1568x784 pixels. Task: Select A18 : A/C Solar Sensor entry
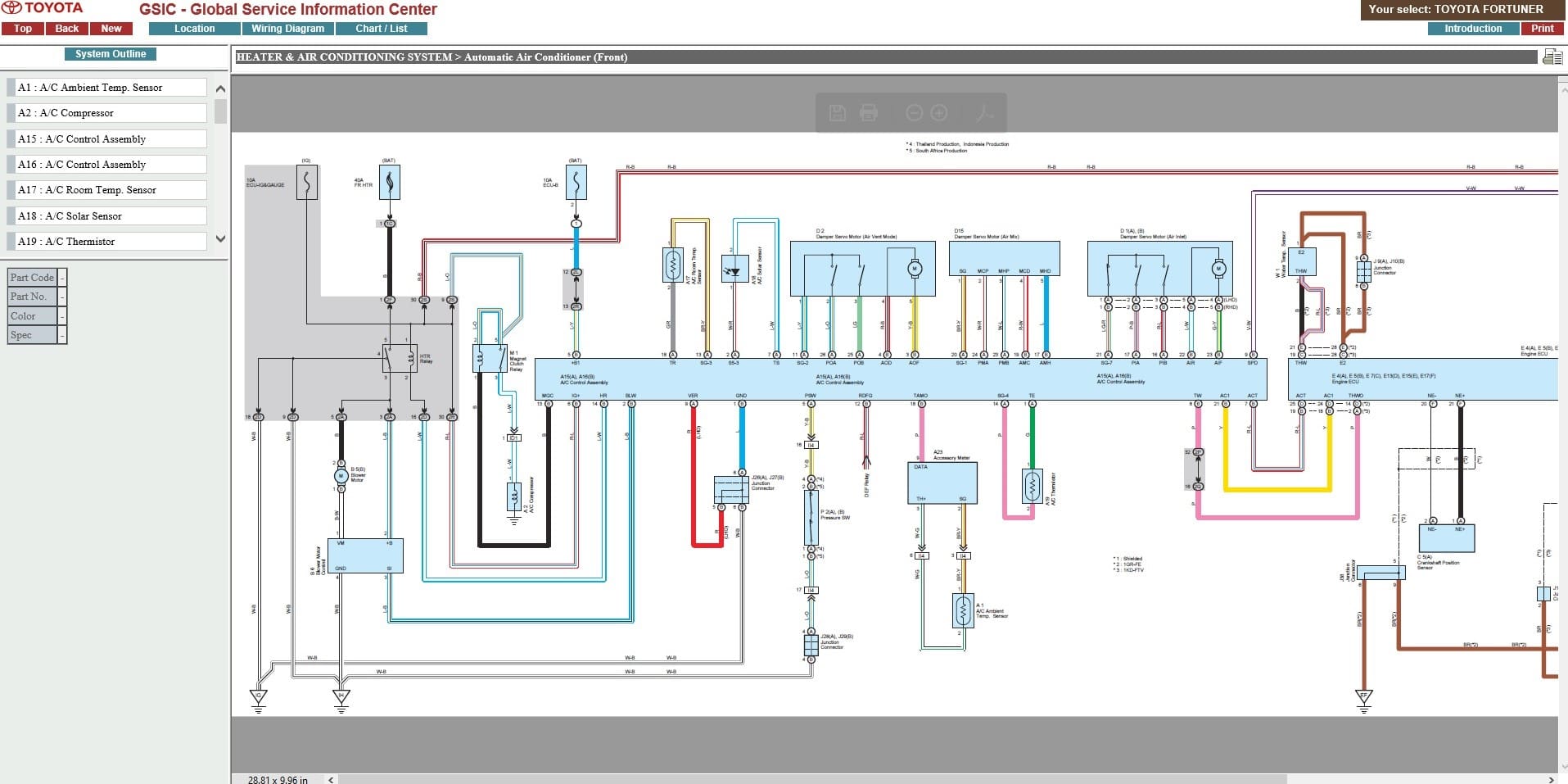[107, 216]
